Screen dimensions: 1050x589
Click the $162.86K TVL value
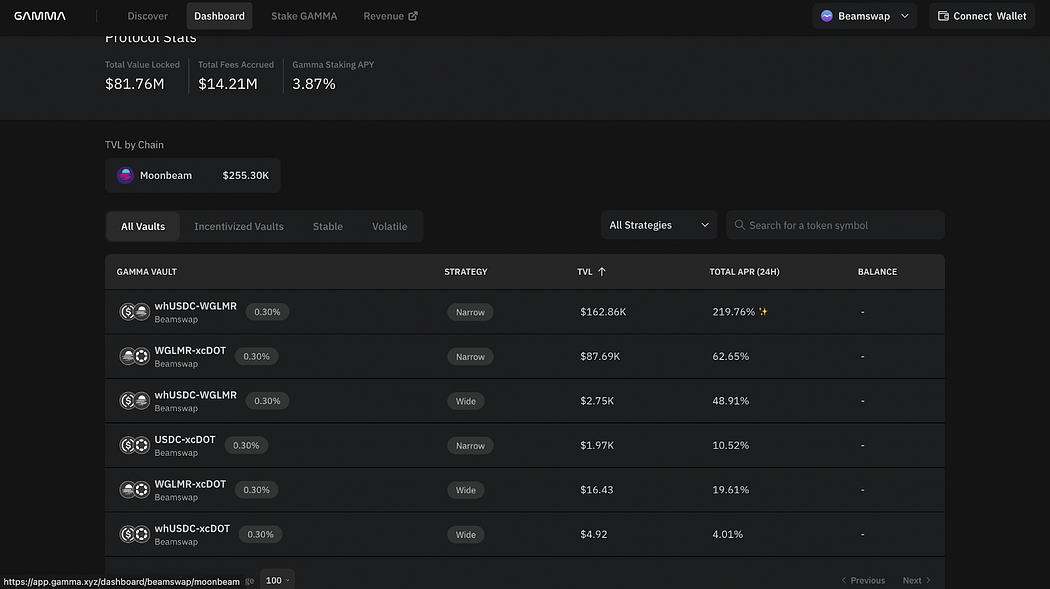(603, 312)
